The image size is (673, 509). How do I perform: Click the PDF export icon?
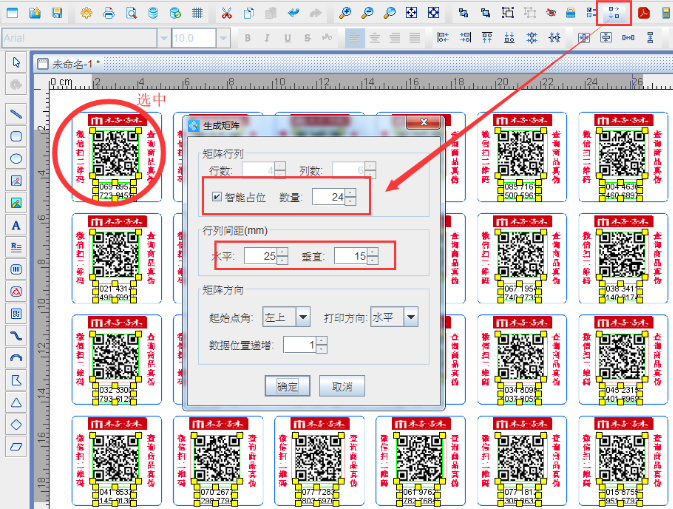point(646,13)
